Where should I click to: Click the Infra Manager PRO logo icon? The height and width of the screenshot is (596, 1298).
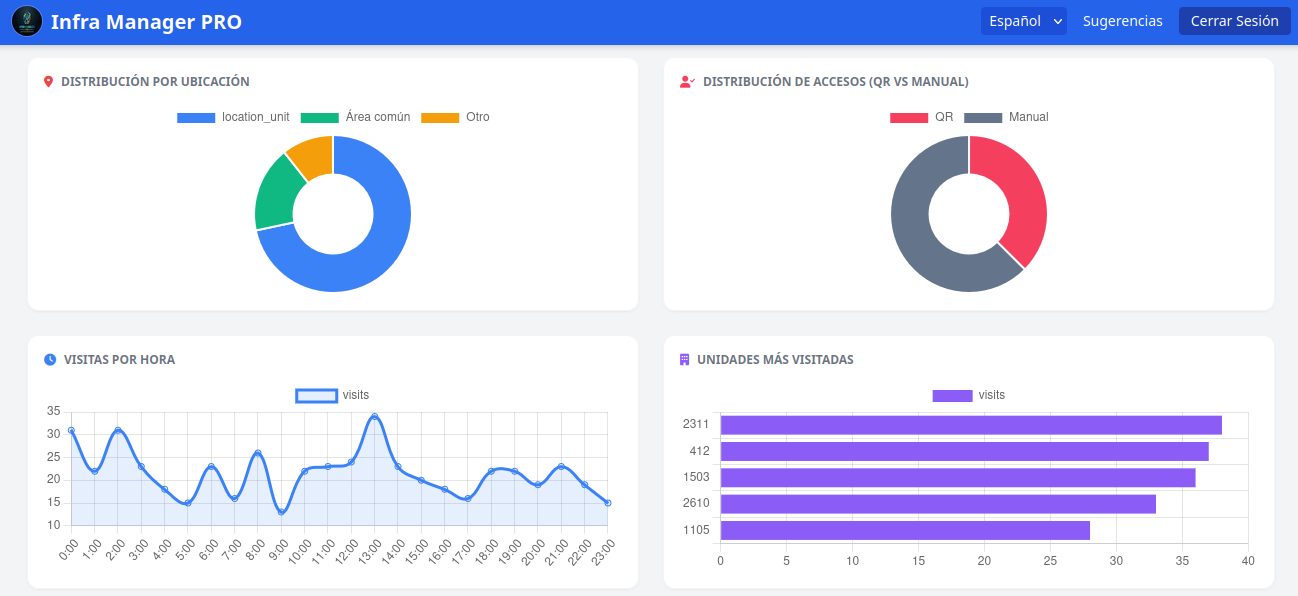pyautogui.click(x=26, y=20)
